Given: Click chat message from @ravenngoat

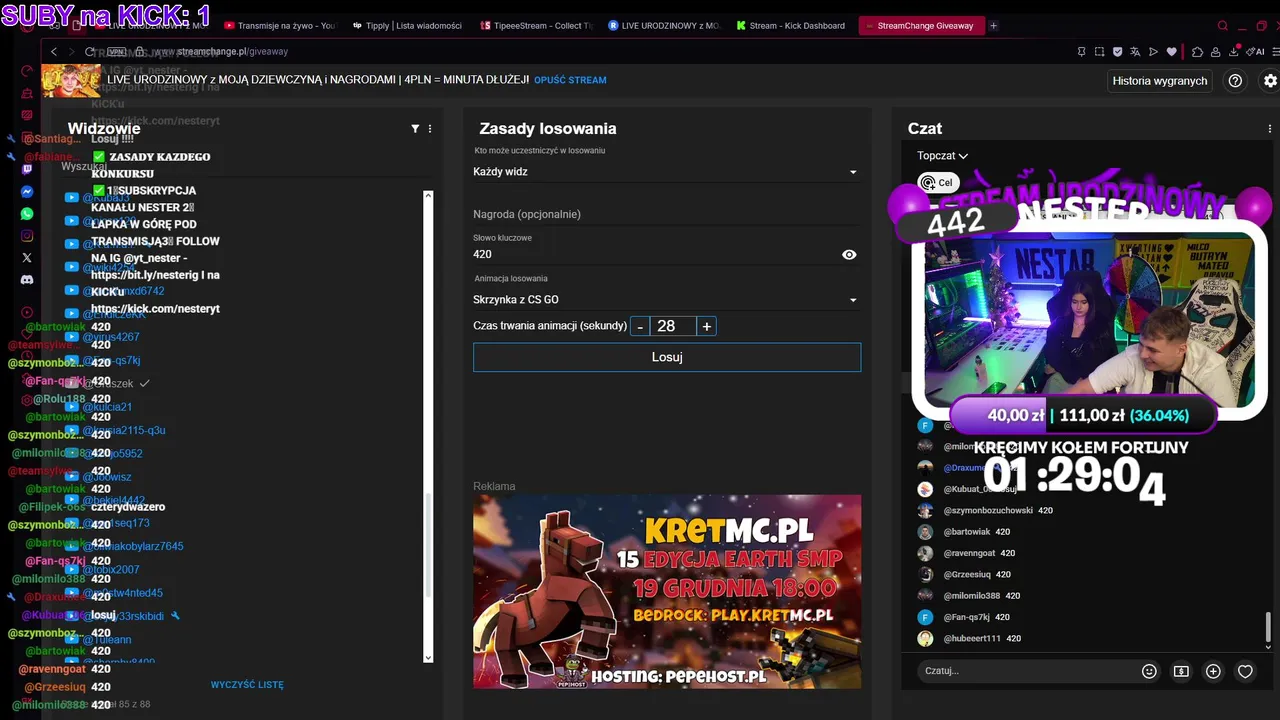Looking at the screenshot, I should [x=968, y=554].
